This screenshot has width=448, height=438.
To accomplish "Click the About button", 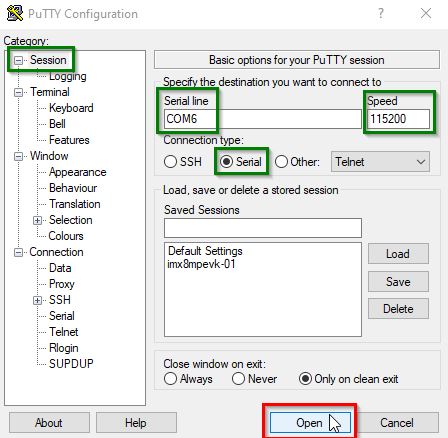I will click(x=49, y=423).
